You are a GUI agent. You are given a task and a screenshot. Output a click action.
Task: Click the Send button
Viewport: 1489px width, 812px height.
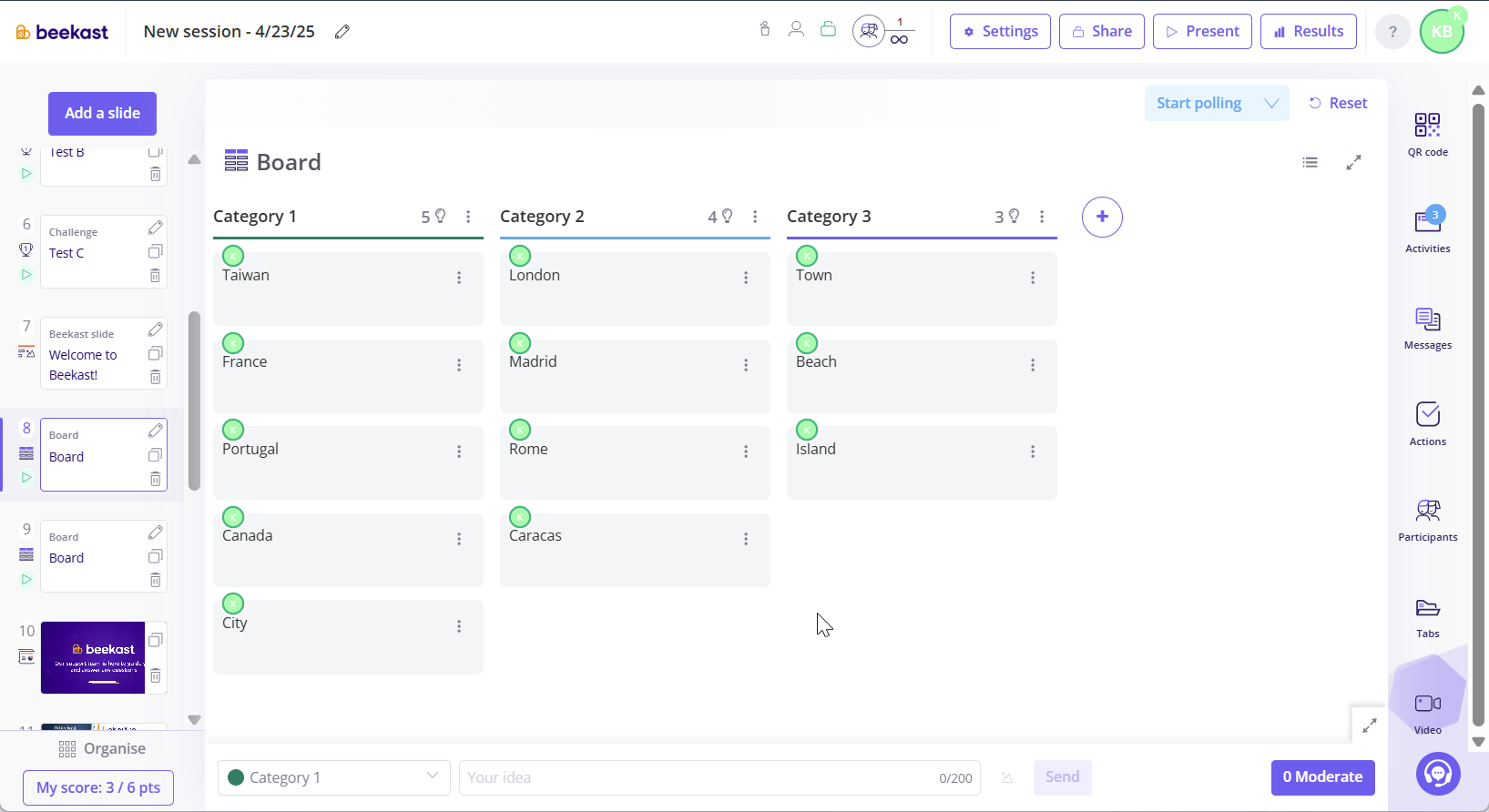pyautogui.click(x=1062, y=777)
